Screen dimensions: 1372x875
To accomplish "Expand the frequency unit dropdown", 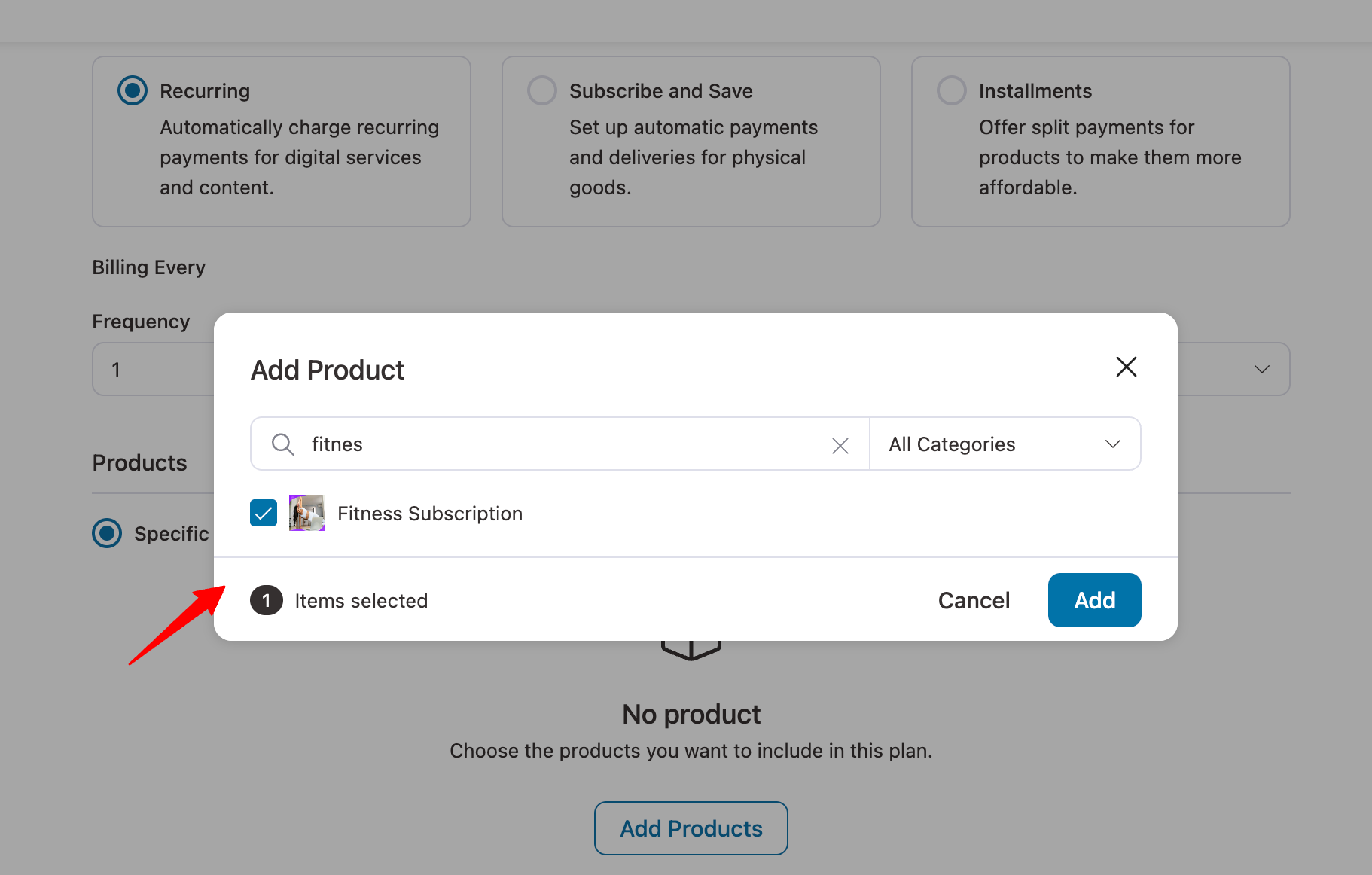I will point(1261,369).
